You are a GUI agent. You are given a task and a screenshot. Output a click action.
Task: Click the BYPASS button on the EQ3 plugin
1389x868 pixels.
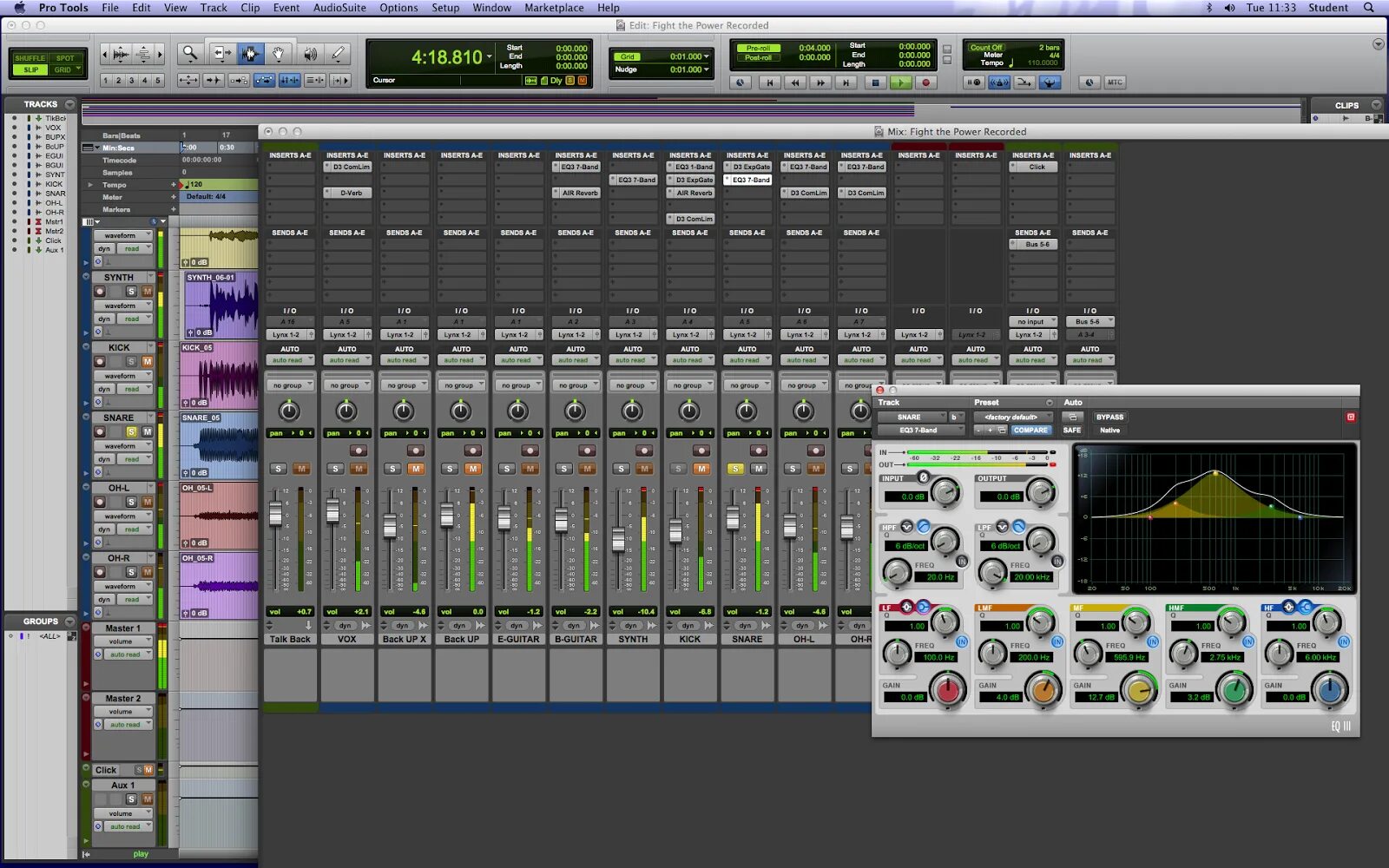pyautogui.click(x=1109, y=418)
